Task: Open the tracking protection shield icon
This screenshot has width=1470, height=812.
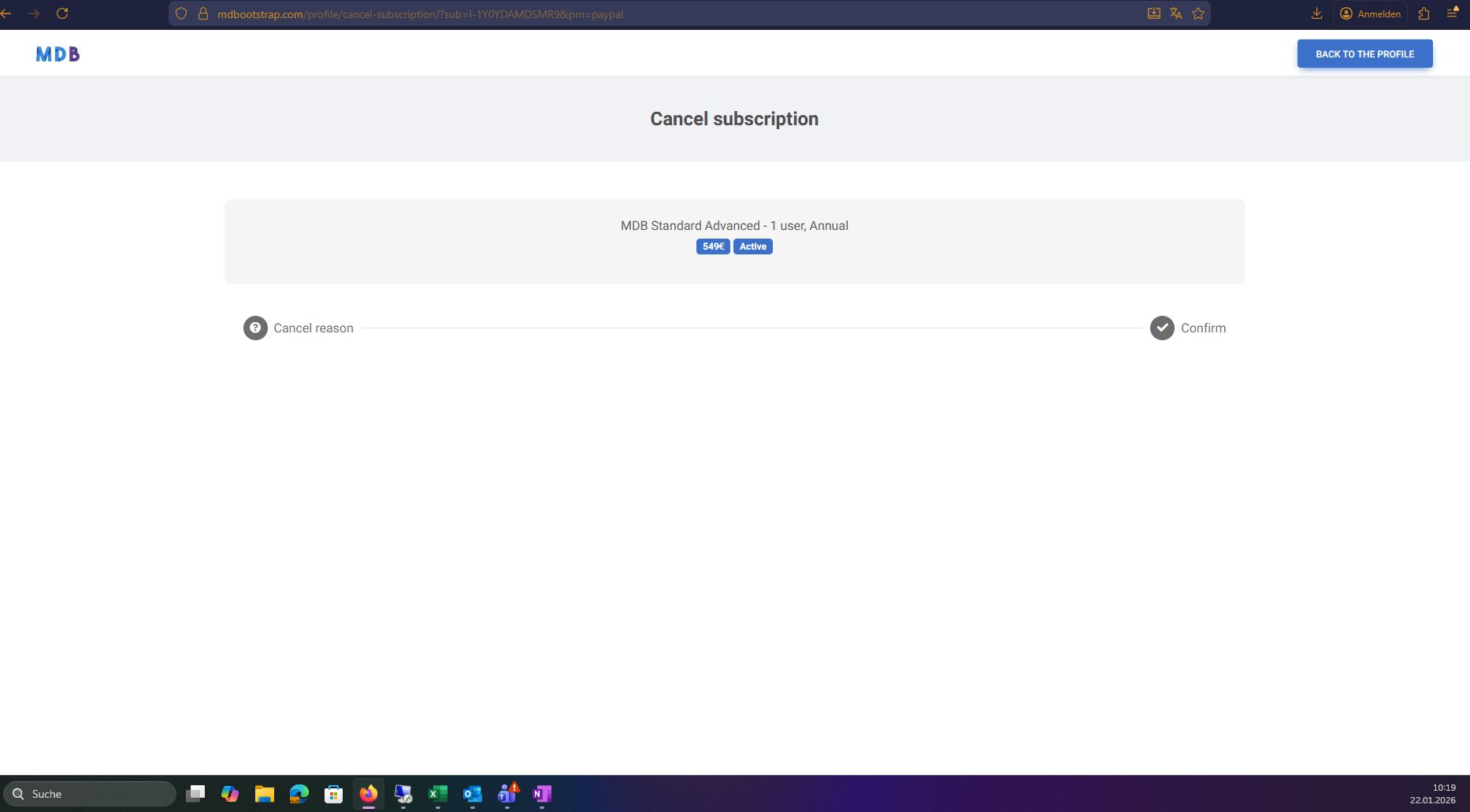Action: 181,14
